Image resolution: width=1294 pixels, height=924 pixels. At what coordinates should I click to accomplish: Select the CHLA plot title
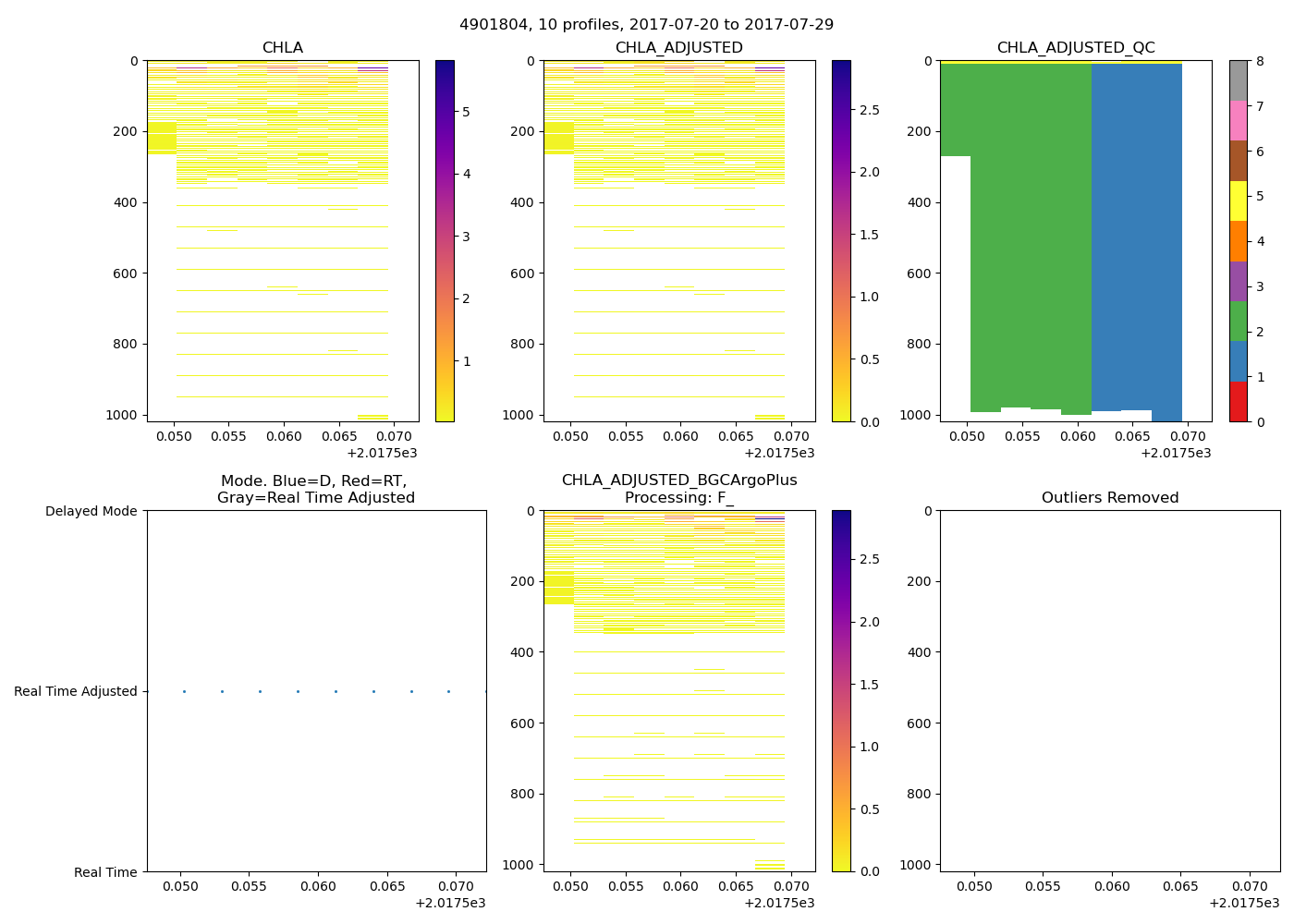(282, 48)
